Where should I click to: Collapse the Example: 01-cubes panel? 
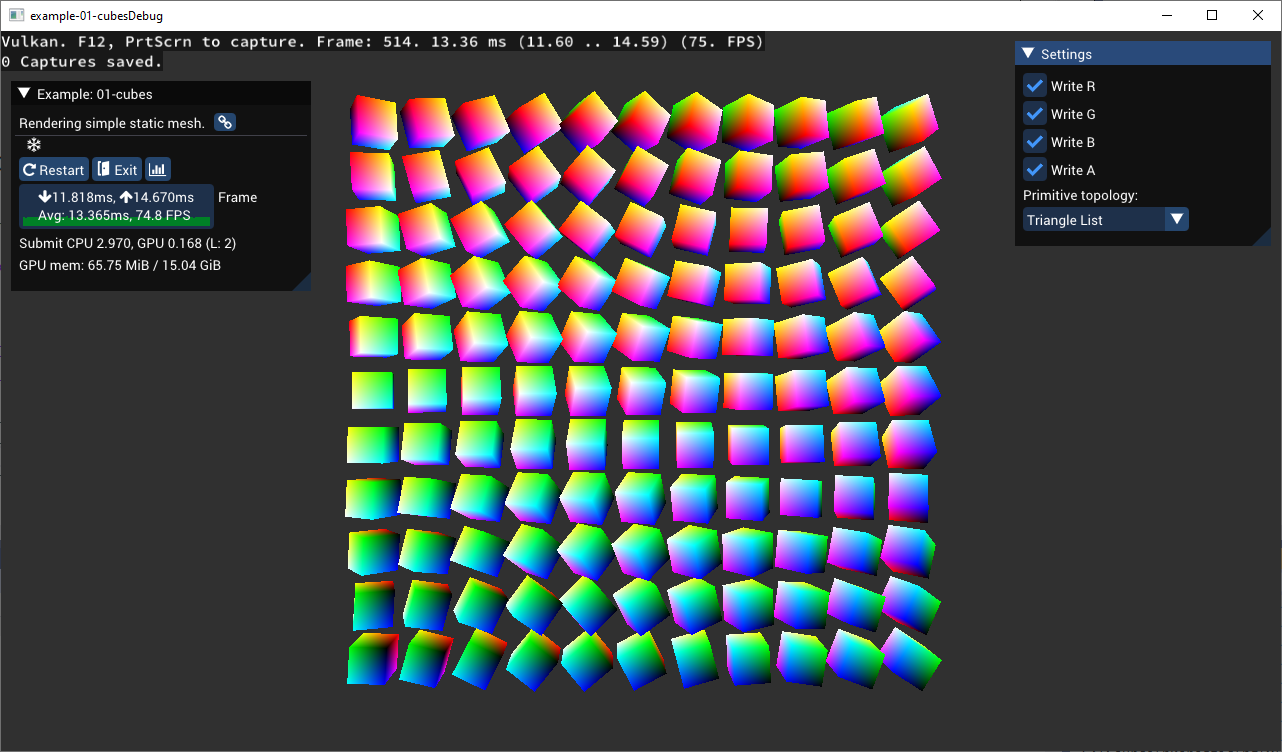(x=22, y=93)
